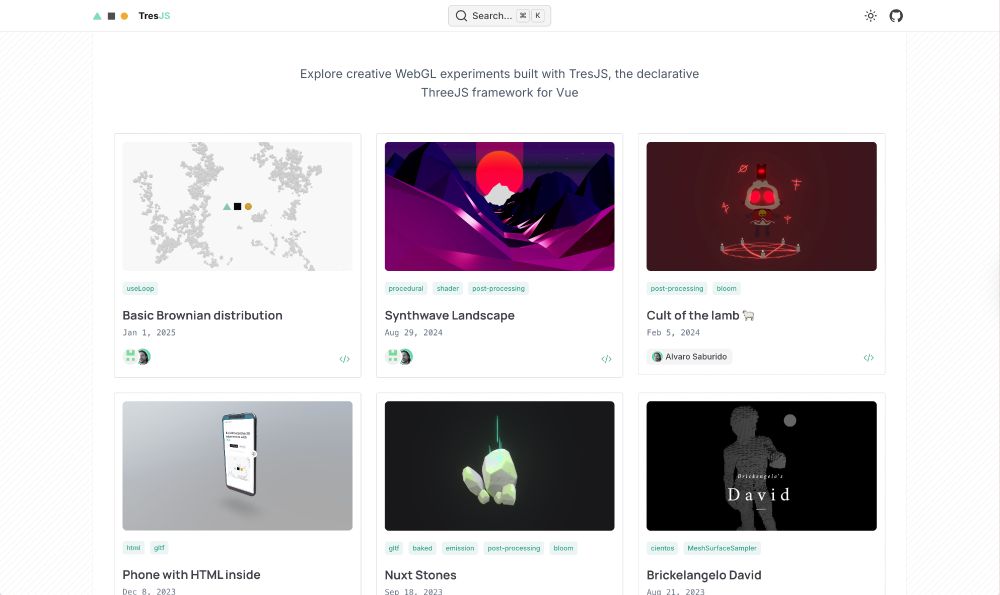This screenshot has width=1000, height=595.
Task: Open the Cult of the lamb title link
Action: coord(700,315)
